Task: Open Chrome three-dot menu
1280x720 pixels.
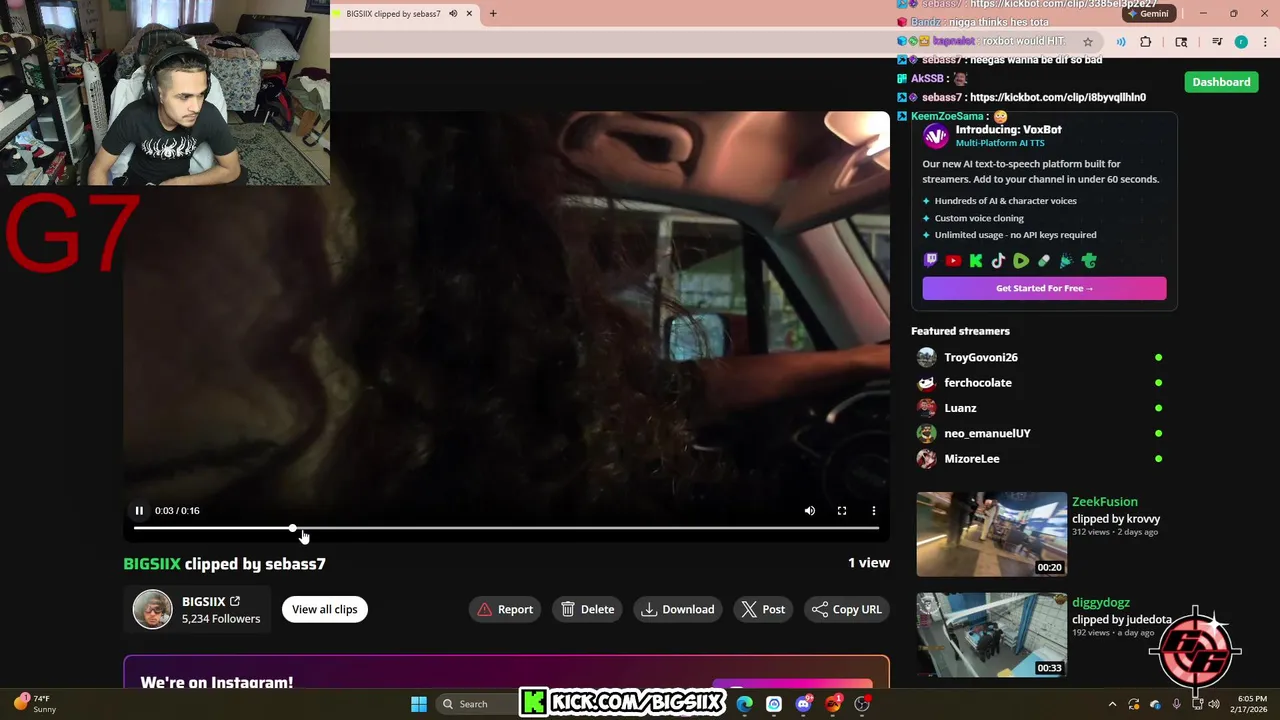Action: [x=1265, y=42]
